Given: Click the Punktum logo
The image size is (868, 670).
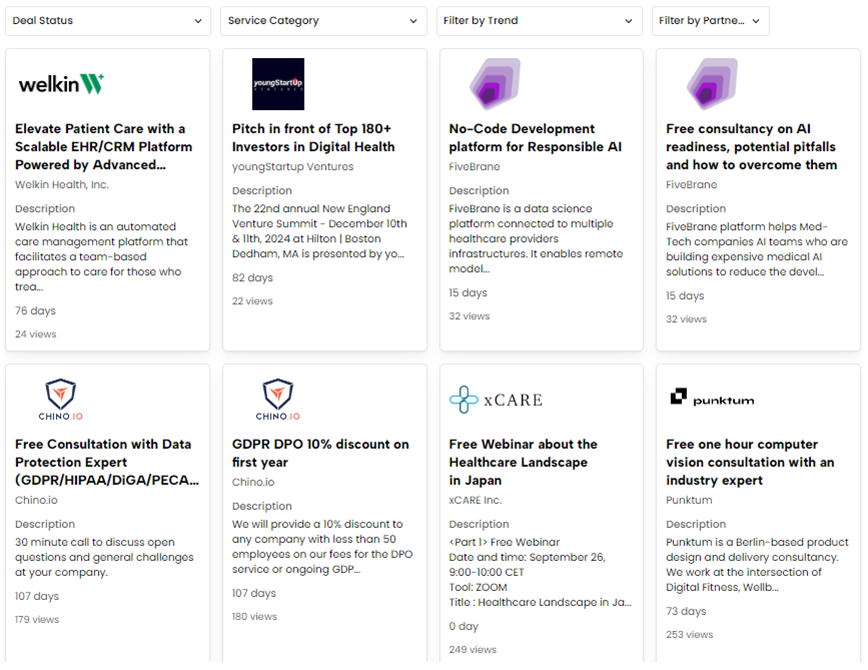Looking at the screenshot, I should click(x=712, y=398).
